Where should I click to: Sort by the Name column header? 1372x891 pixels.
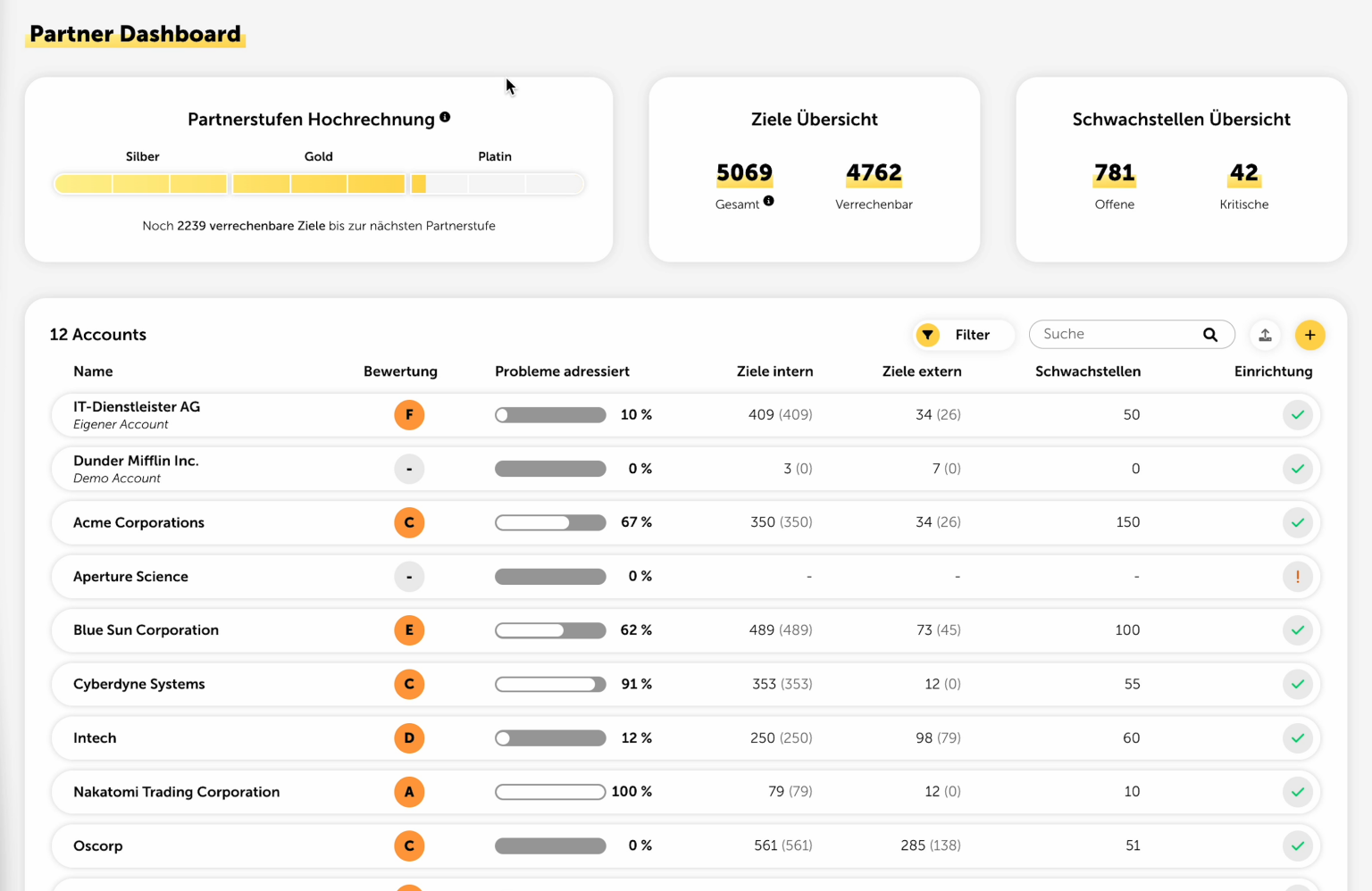point(93,371)
